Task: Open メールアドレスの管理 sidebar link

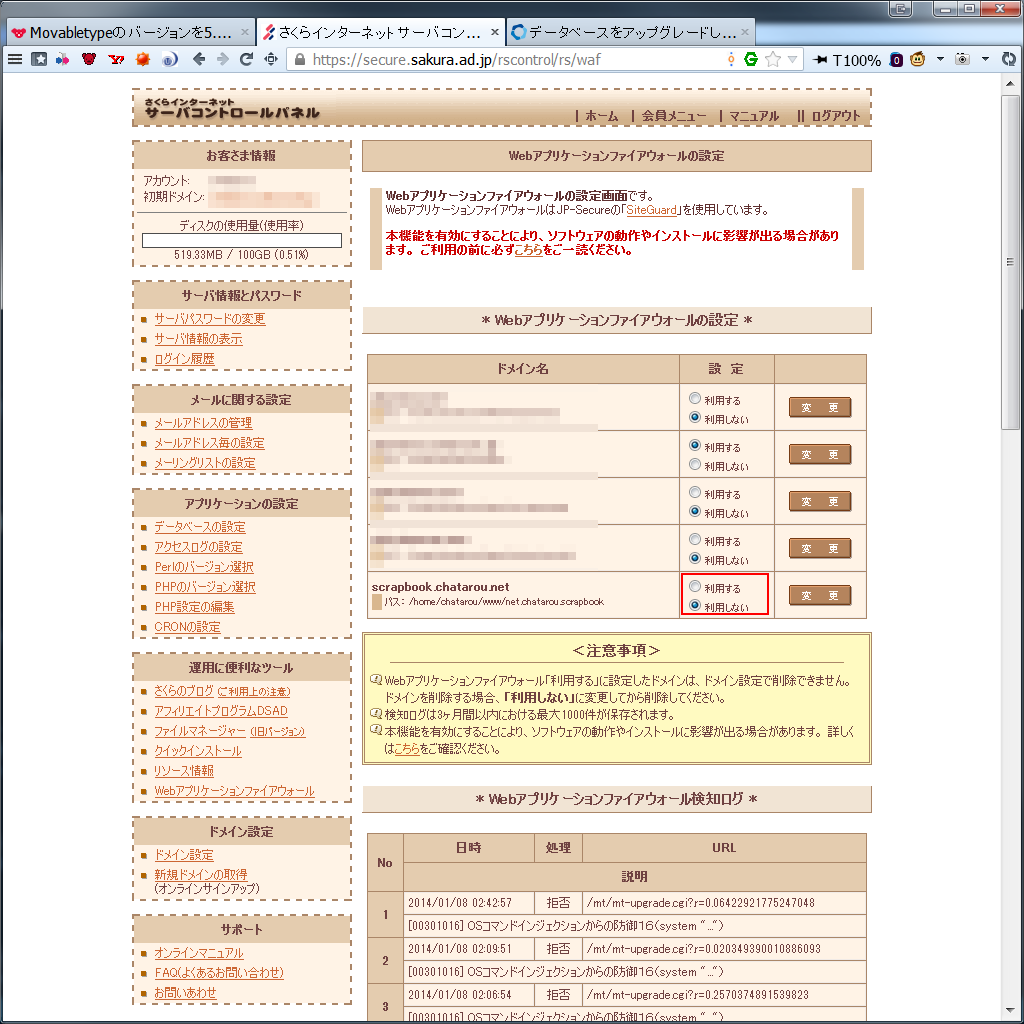Action: [x=203, y=423]
